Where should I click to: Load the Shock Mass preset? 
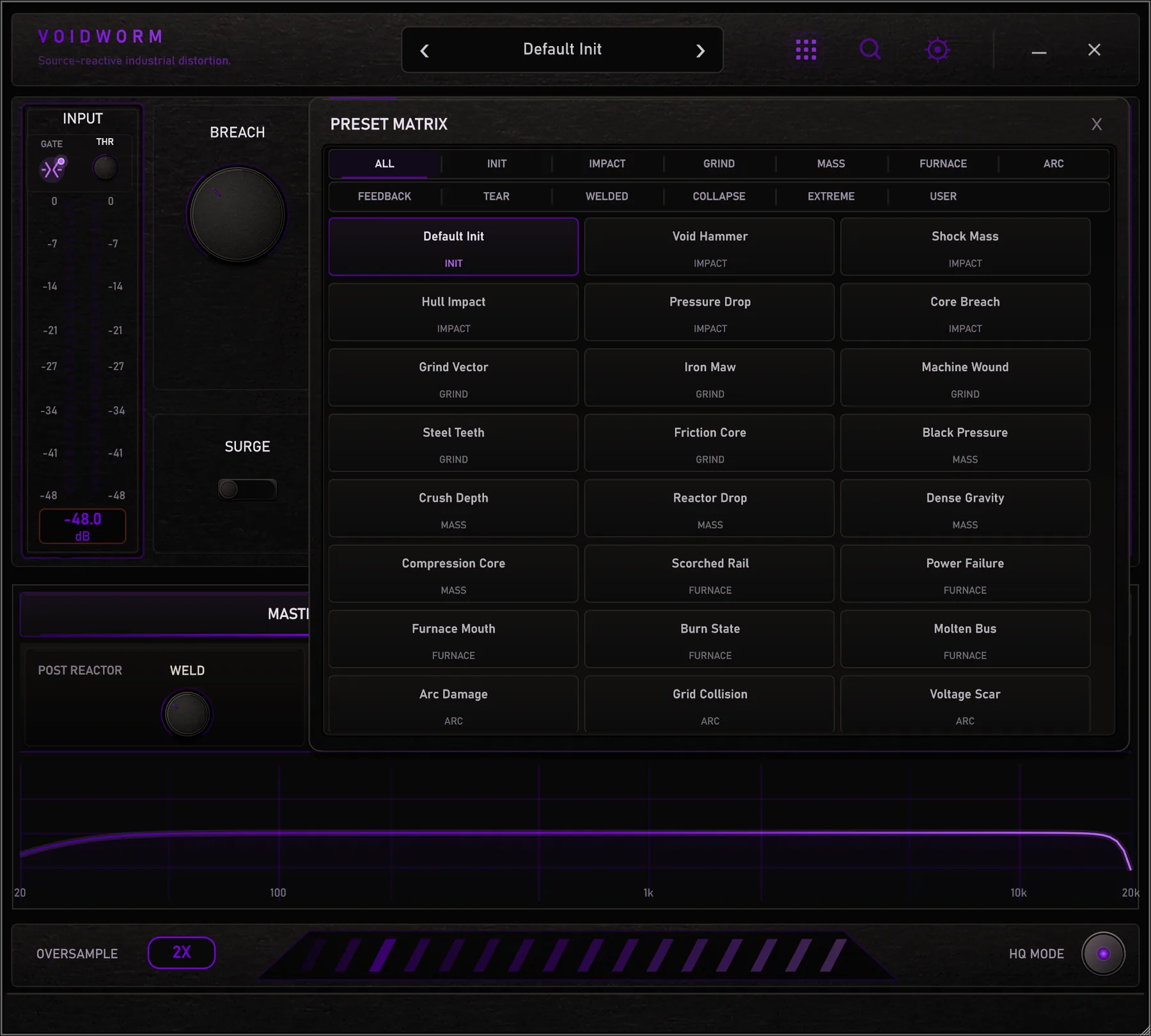966,247
